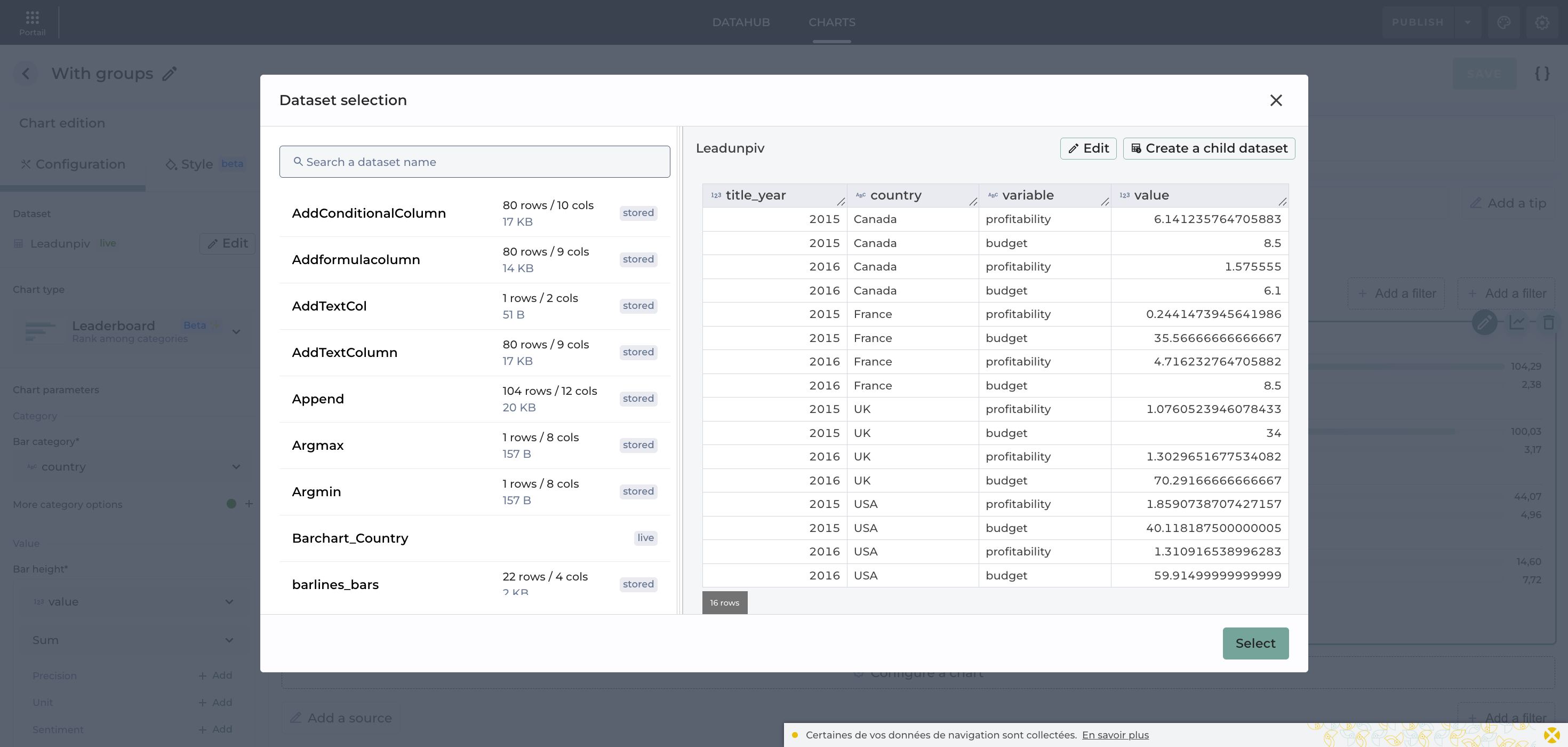Toggle the green More category options indicator
The width and height of the screenshot is (1568, 747).
point(231,504)
